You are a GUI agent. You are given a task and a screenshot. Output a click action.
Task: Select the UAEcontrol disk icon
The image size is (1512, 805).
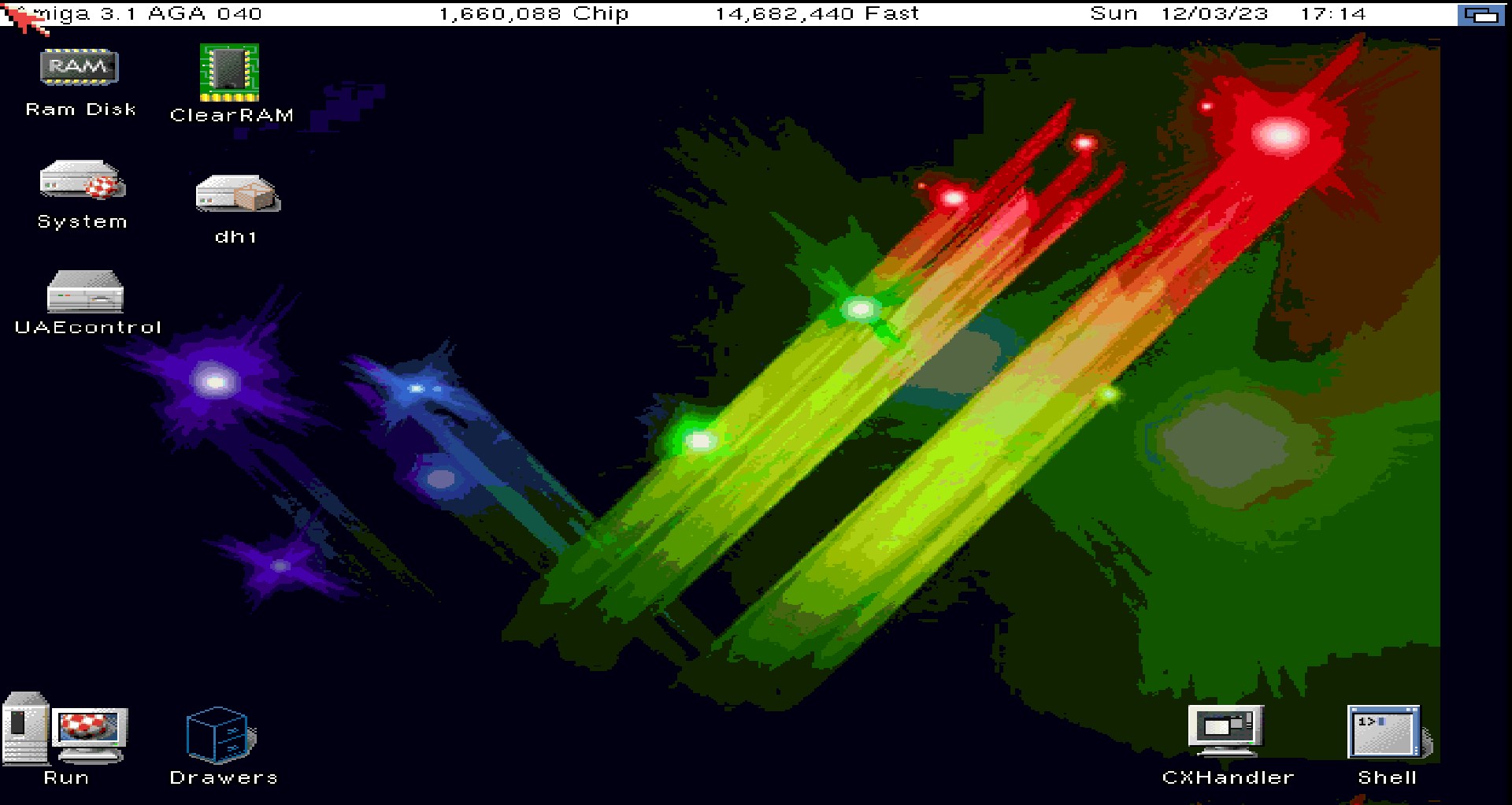(x=85, y=291)
